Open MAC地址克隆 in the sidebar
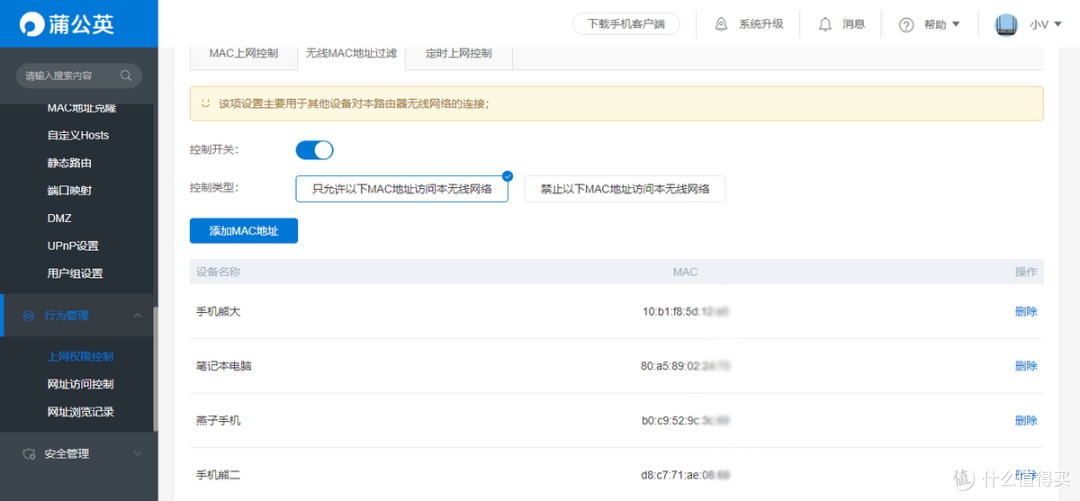1080x501 pixels. tap(82, 108)
